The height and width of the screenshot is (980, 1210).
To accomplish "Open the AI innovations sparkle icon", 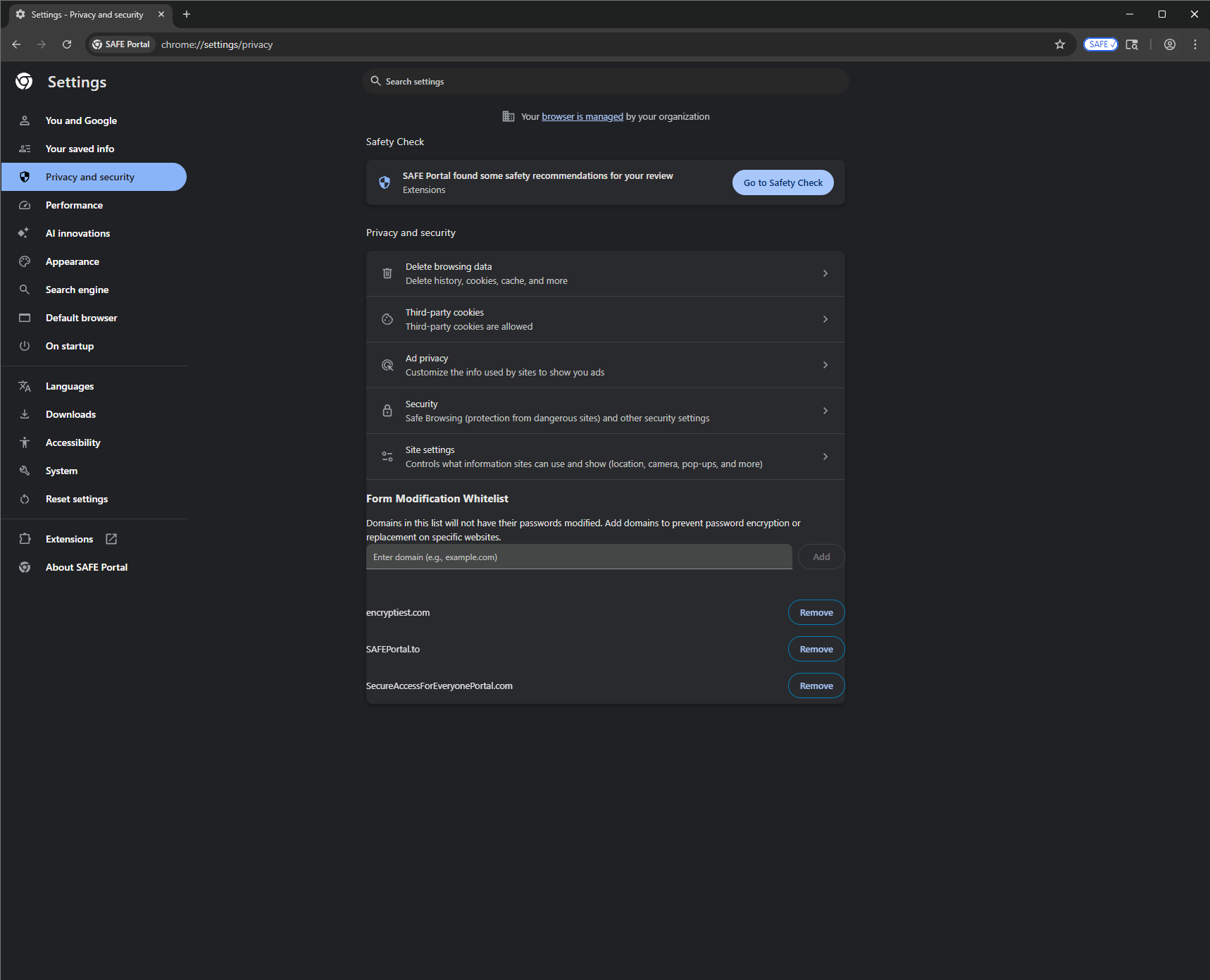I will point(23,232).
